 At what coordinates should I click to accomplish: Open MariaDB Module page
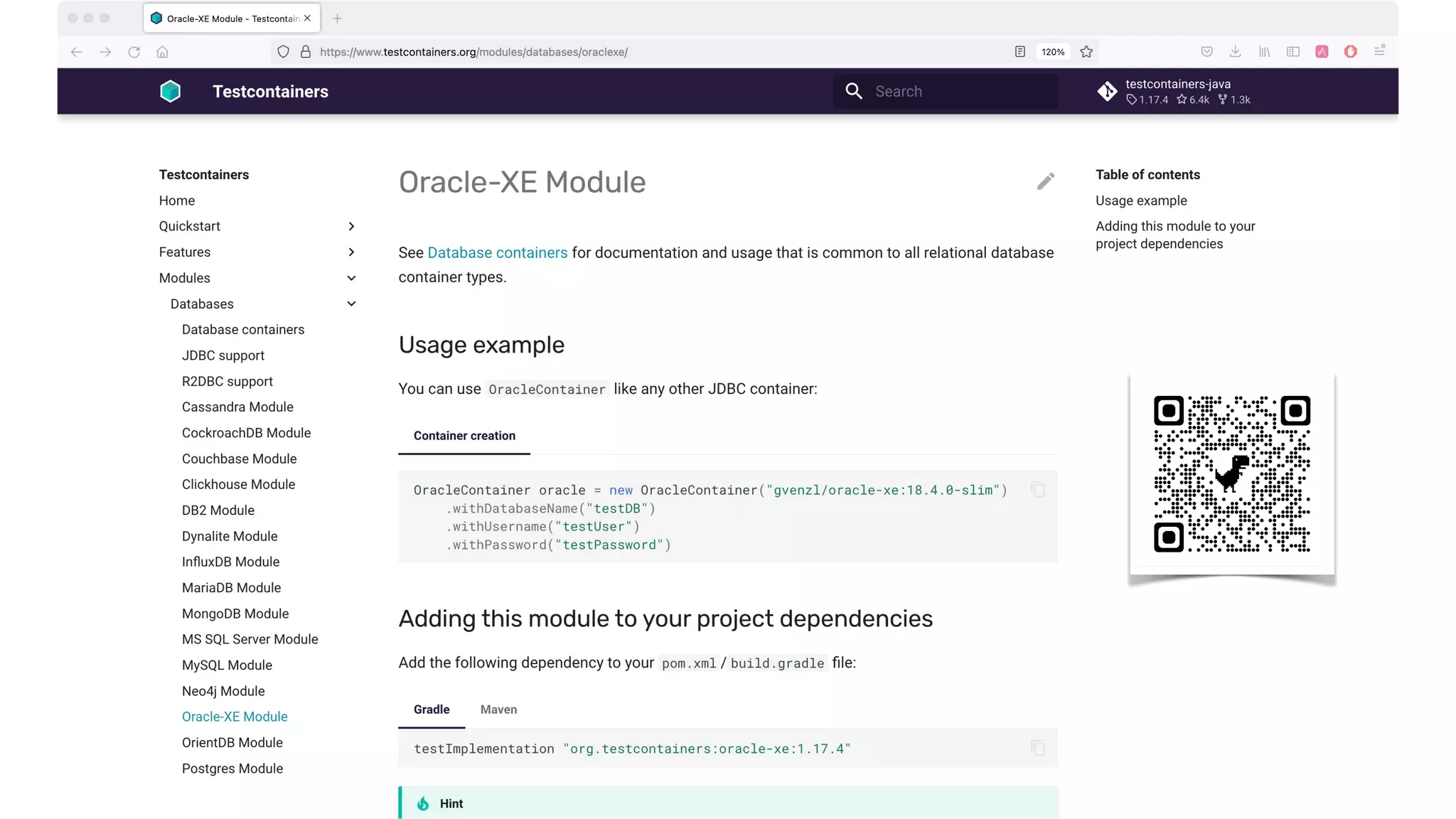tap(232, 588)
